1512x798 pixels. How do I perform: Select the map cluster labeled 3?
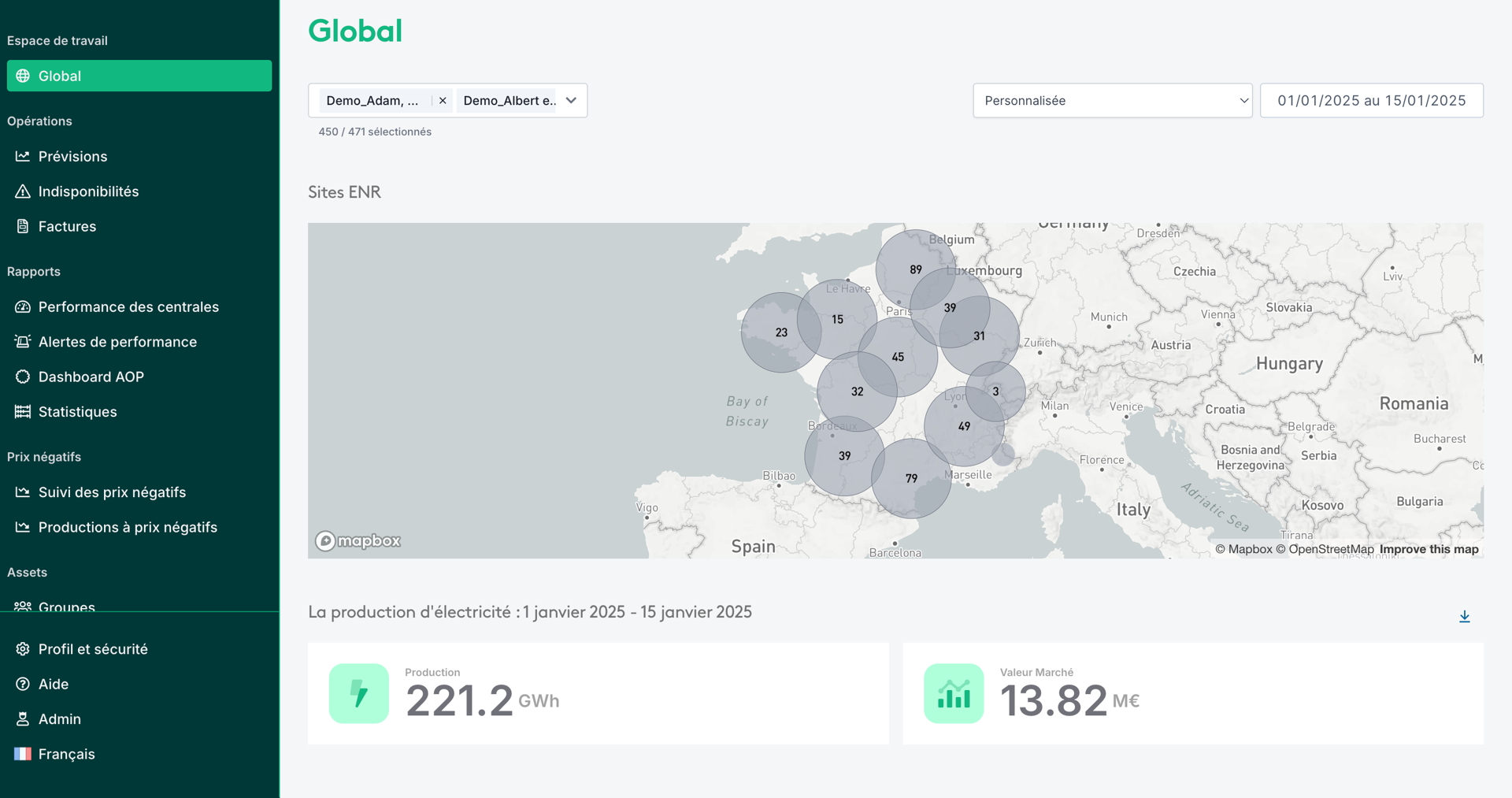pyautogui.click(x=995, y=392)
